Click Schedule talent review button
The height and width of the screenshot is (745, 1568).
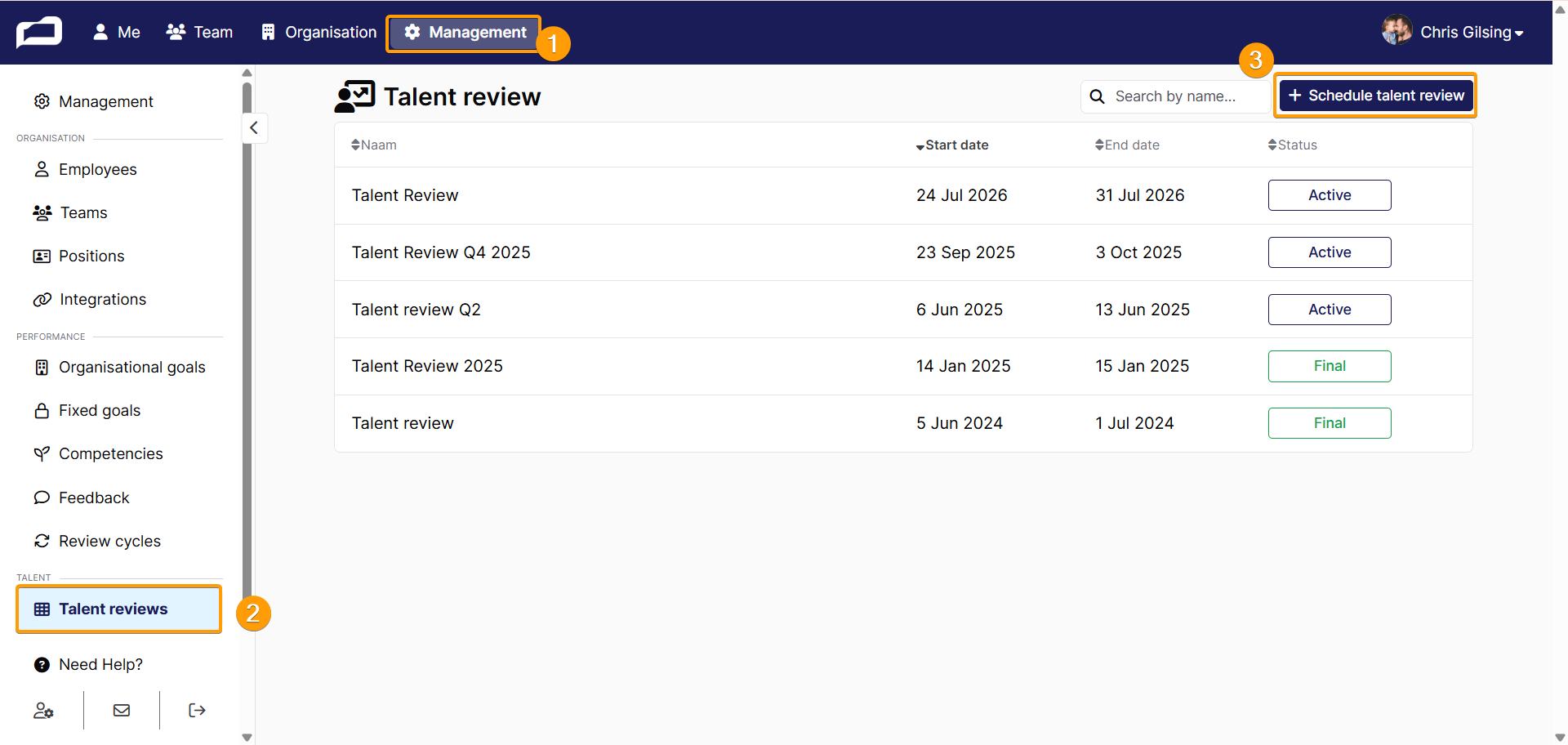tap(1376, 96)
